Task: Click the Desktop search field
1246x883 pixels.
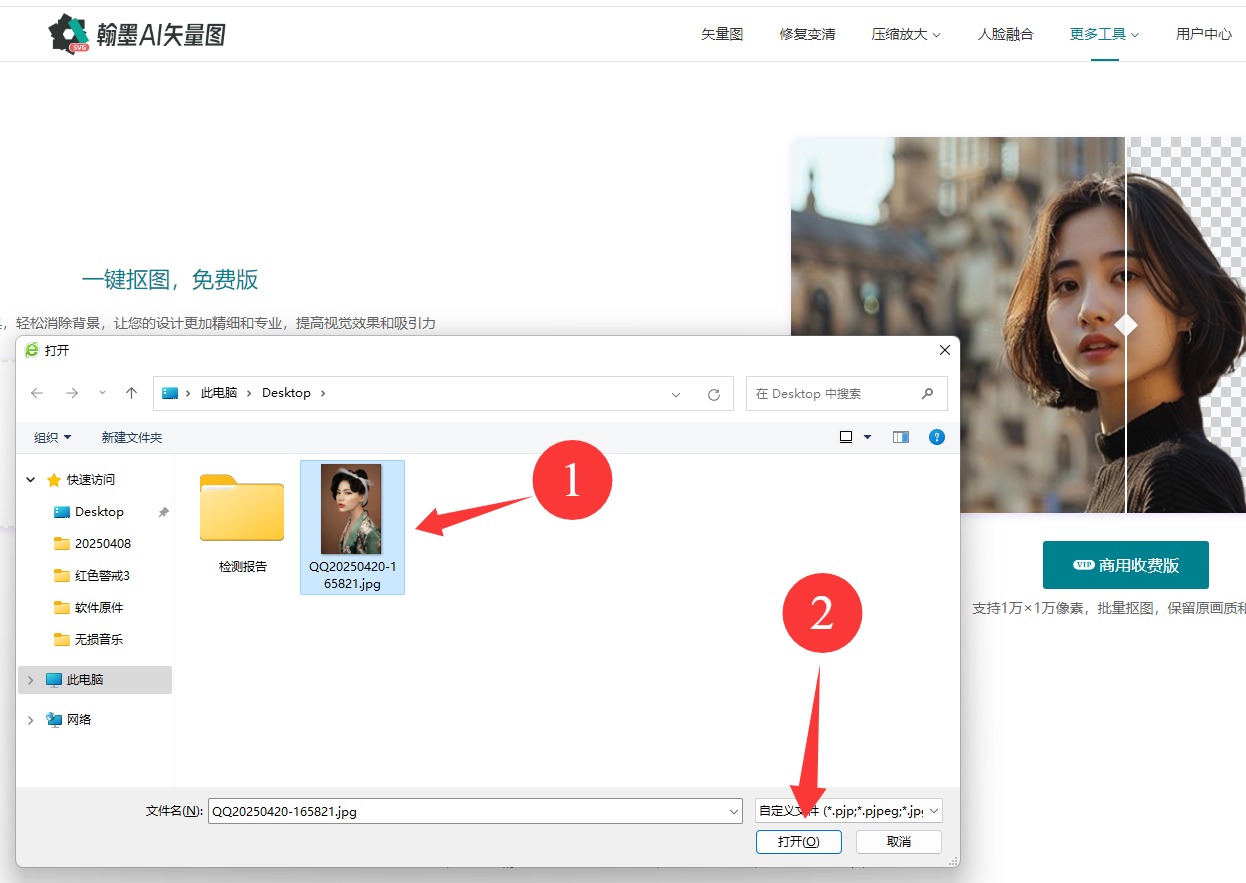Action: pyautogui.click(x=835, y=394)
